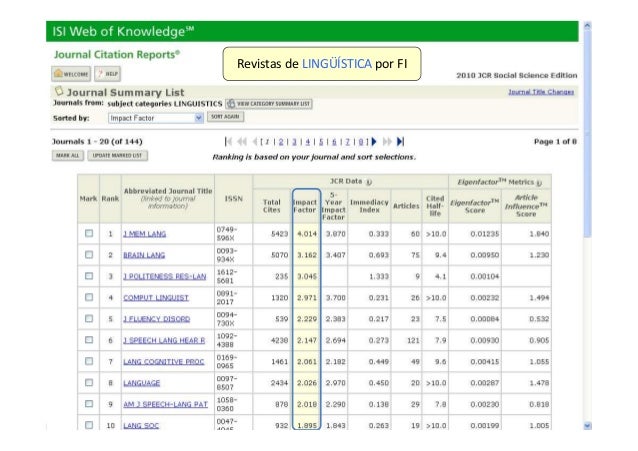Click View Category Summary List button
Screen dimensions: 638x451
(270, 103)
